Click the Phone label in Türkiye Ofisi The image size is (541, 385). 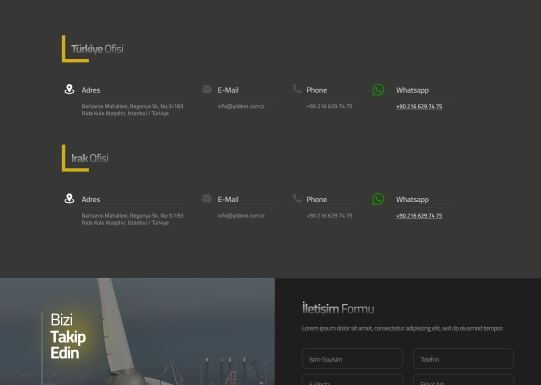(x=317, y=90)
